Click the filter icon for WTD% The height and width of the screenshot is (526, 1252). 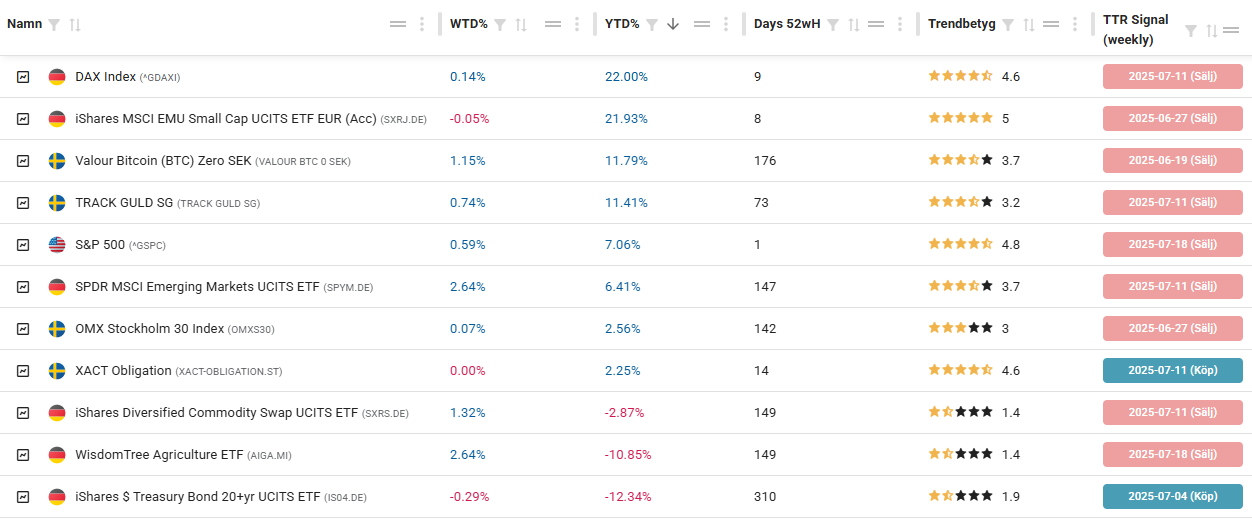(x=500, y=24)
